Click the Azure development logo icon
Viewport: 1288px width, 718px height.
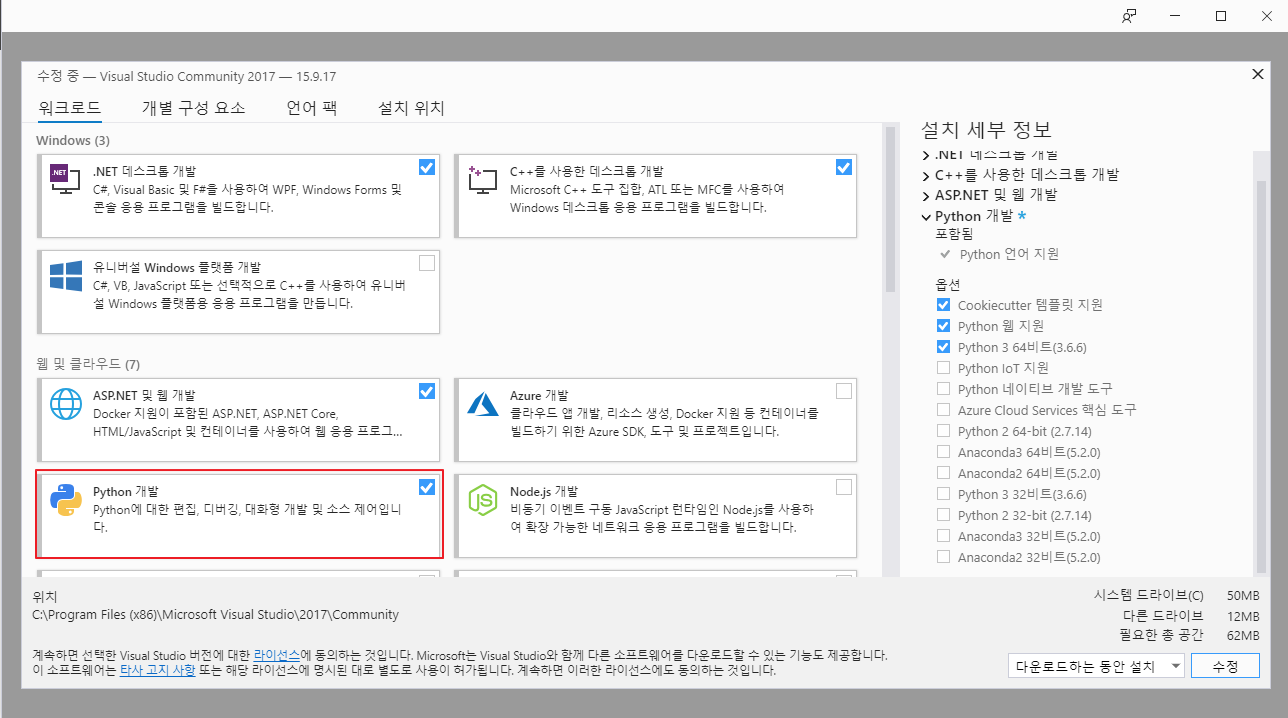[483, 404]
